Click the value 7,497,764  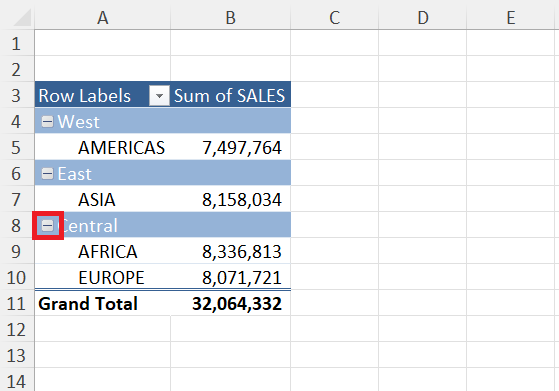[x=242, y=148]
